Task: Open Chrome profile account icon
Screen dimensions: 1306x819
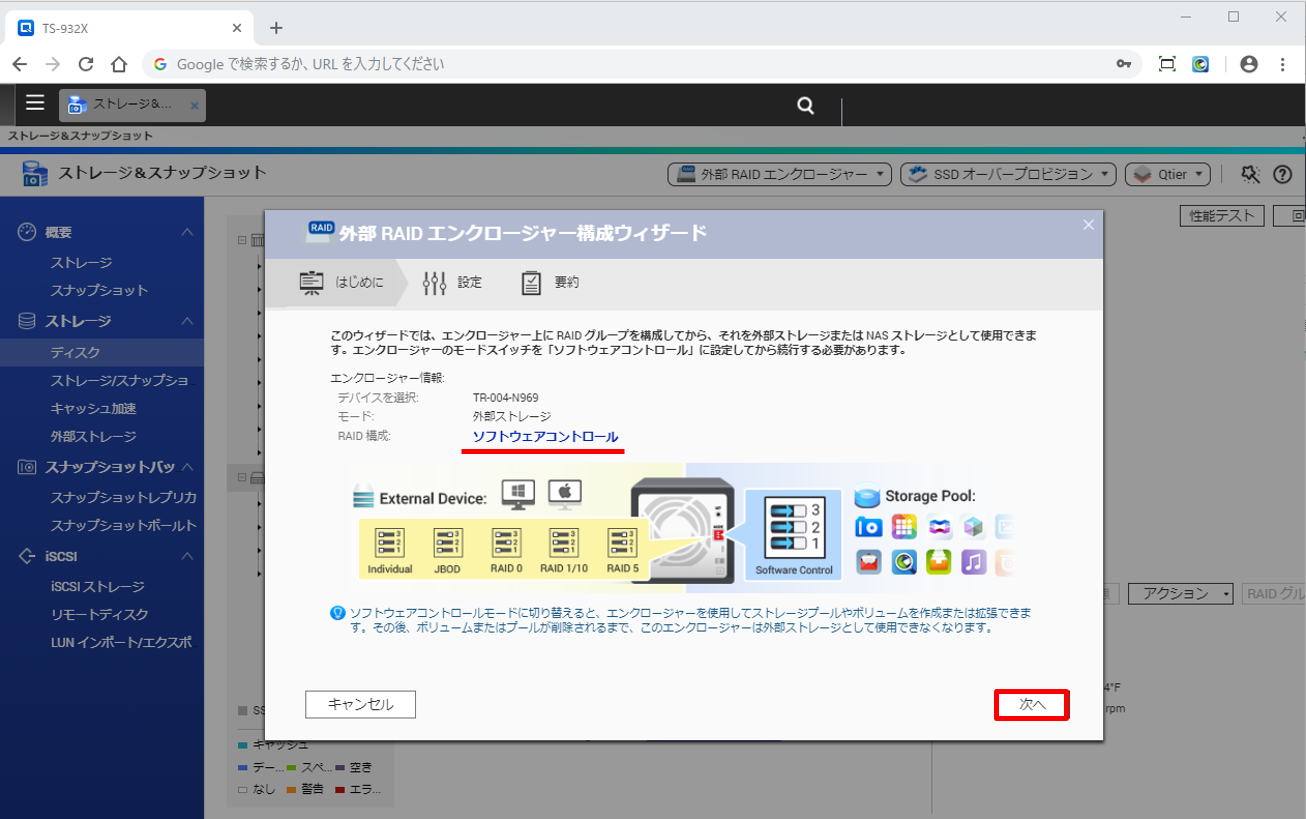Action: [1248, 64]
